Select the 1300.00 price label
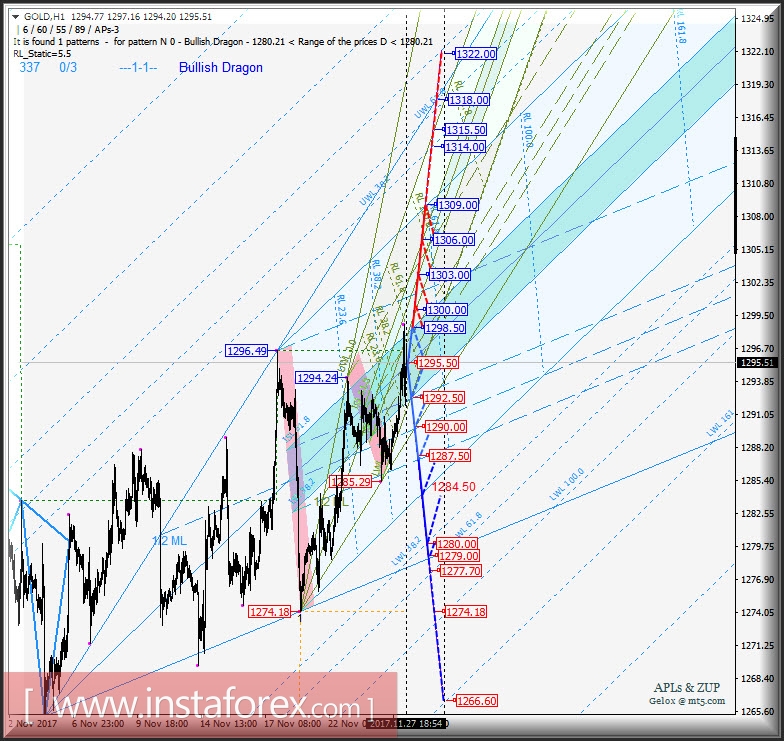 coord(446,310)
